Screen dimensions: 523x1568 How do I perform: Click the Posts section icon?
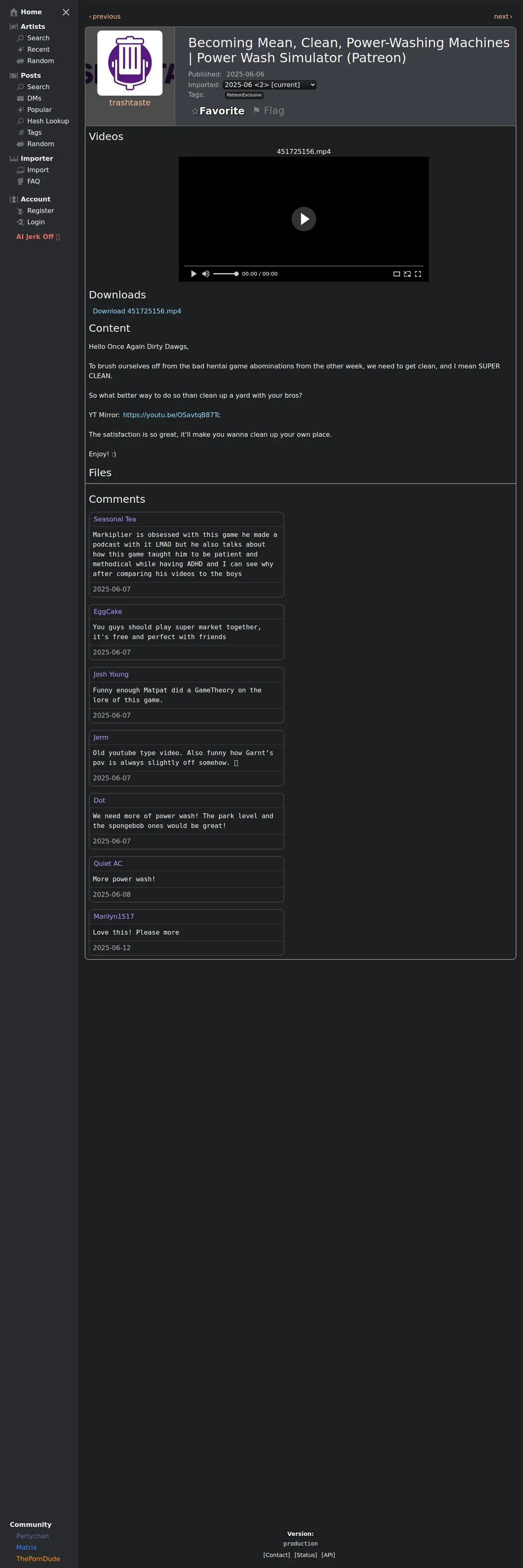(14, 75)
